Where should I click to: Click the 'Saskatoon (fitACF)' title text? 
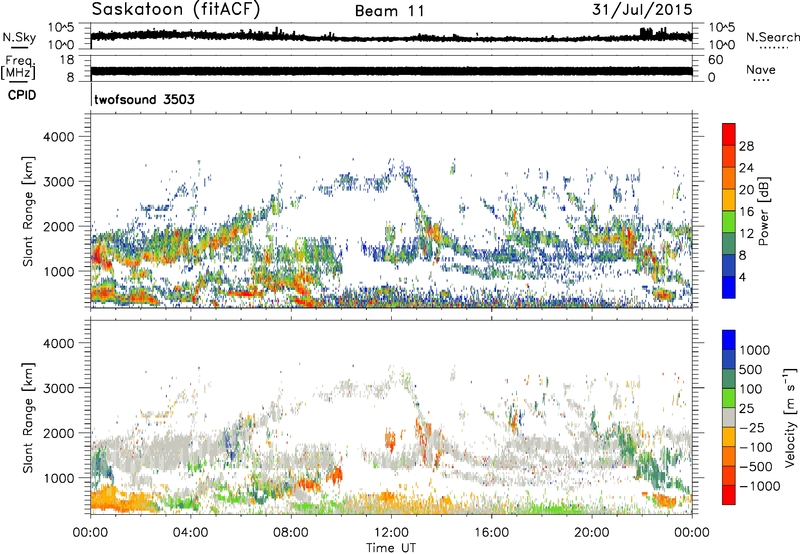176,10
